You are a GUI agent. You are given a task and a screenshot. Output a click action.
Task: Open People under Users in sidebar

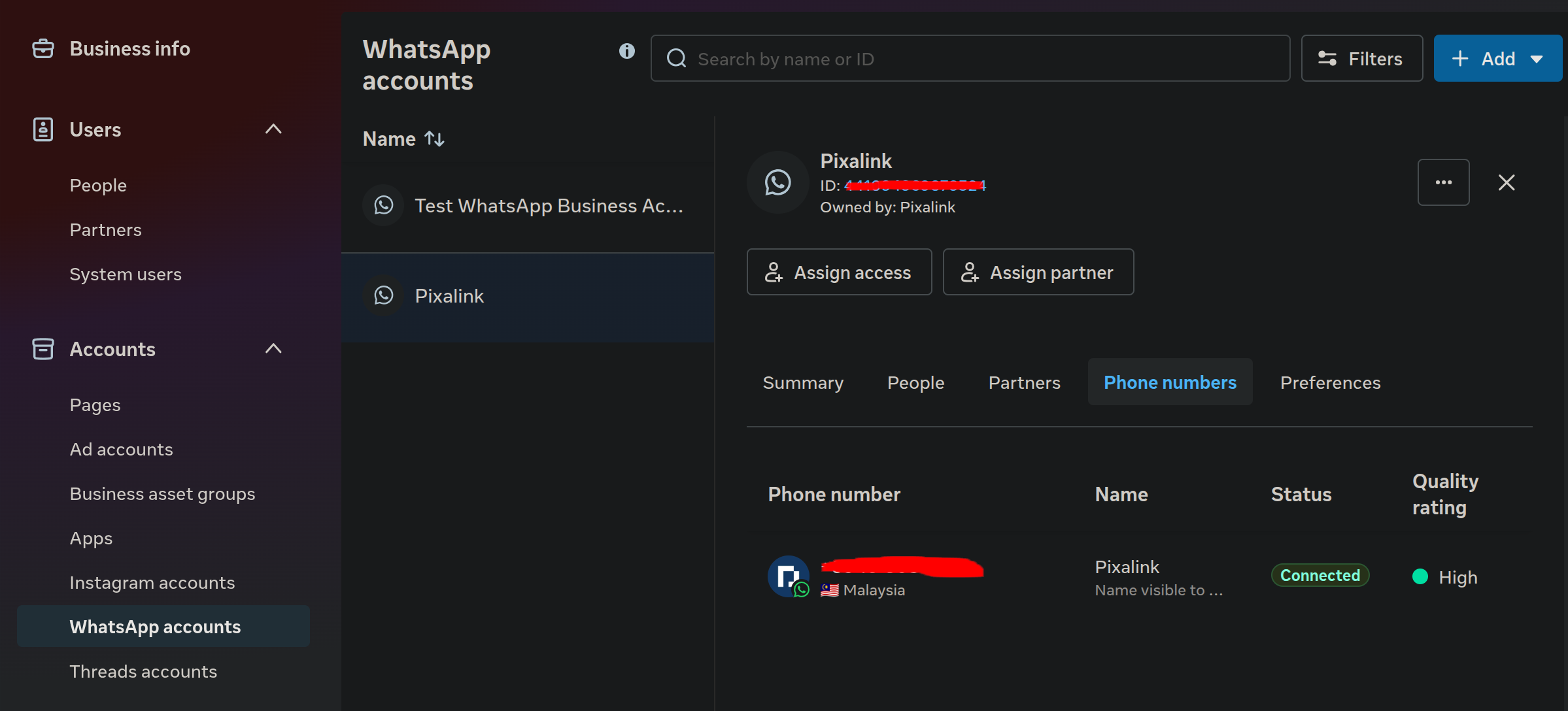98,186
